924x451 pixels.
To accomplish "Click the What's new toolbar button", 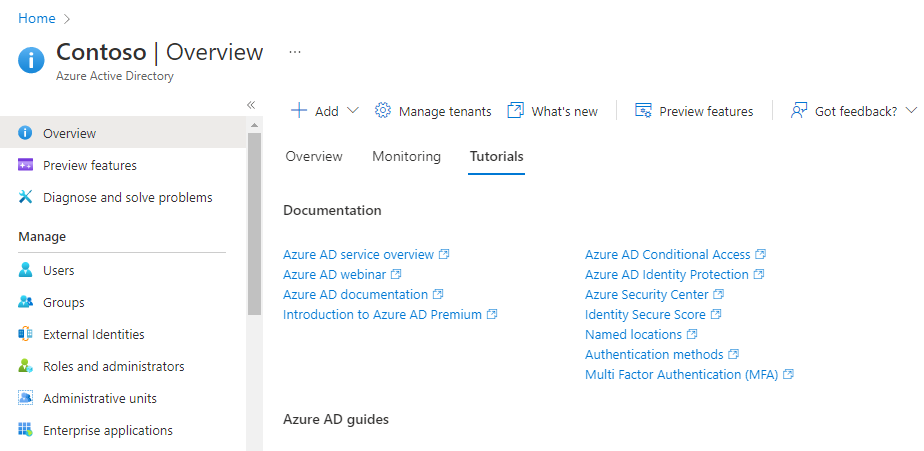I will click(552, 111).
